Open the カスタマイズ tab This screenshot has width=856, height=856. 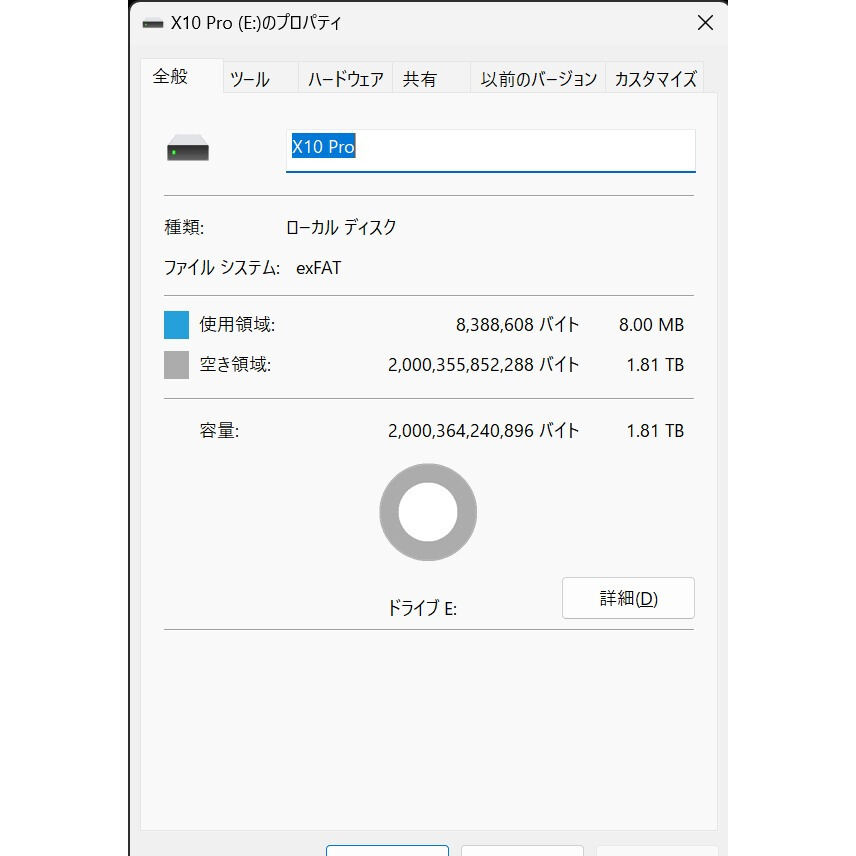(655, 79)
